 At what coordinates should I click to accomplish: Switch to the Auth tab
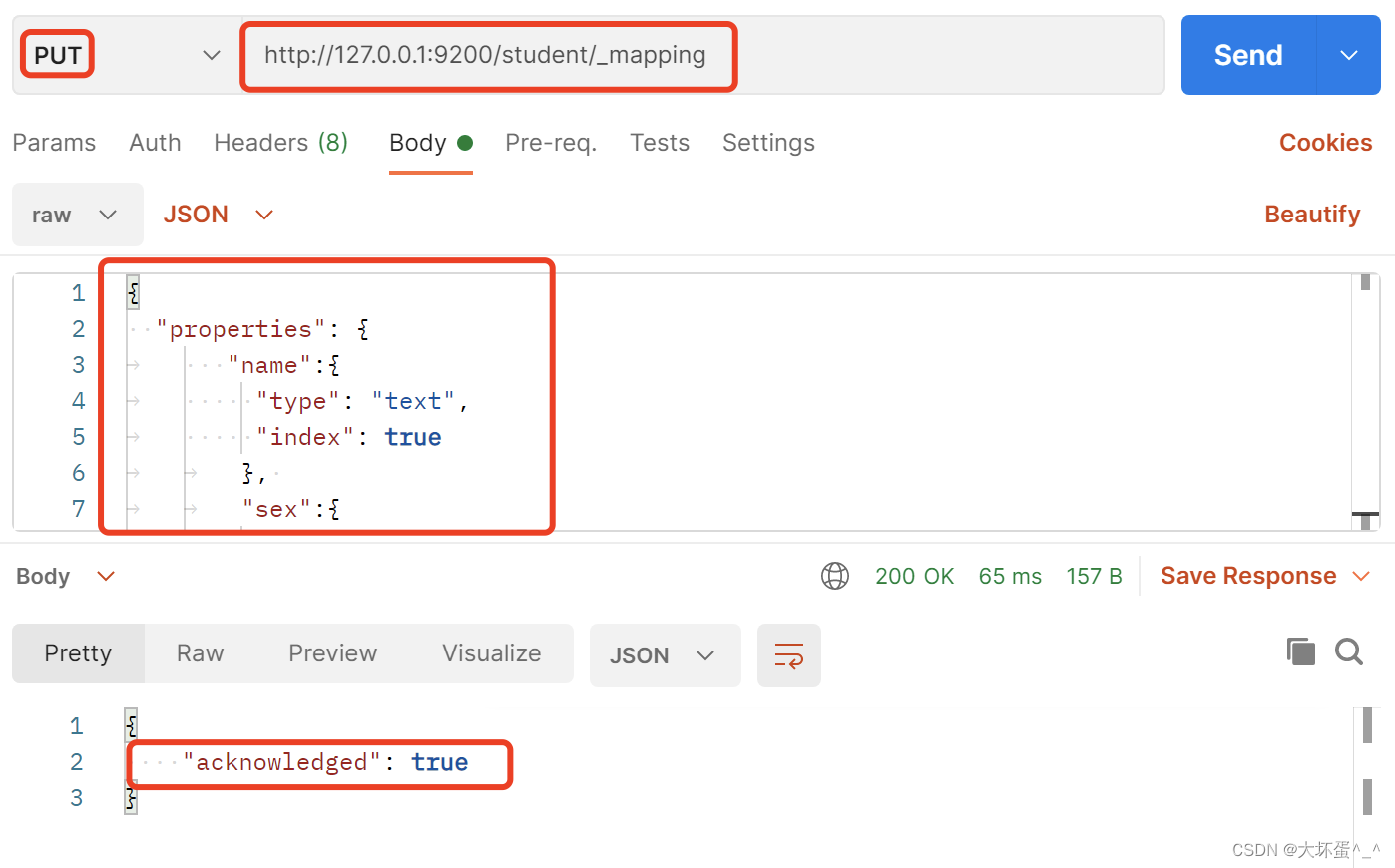(155, 143)
